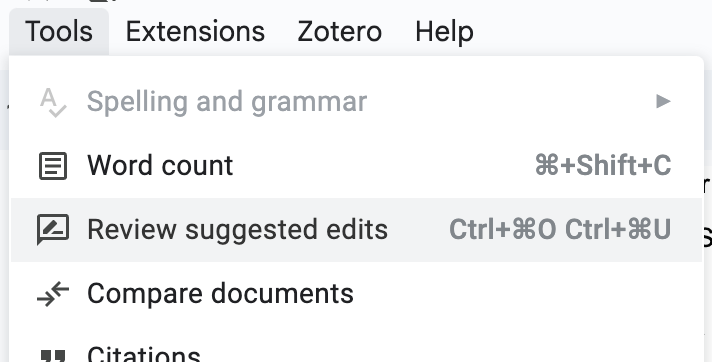Viewport: 712px width, 362px height.
Task: Click blank space in the Compare documents row
Action: point(522,294)
